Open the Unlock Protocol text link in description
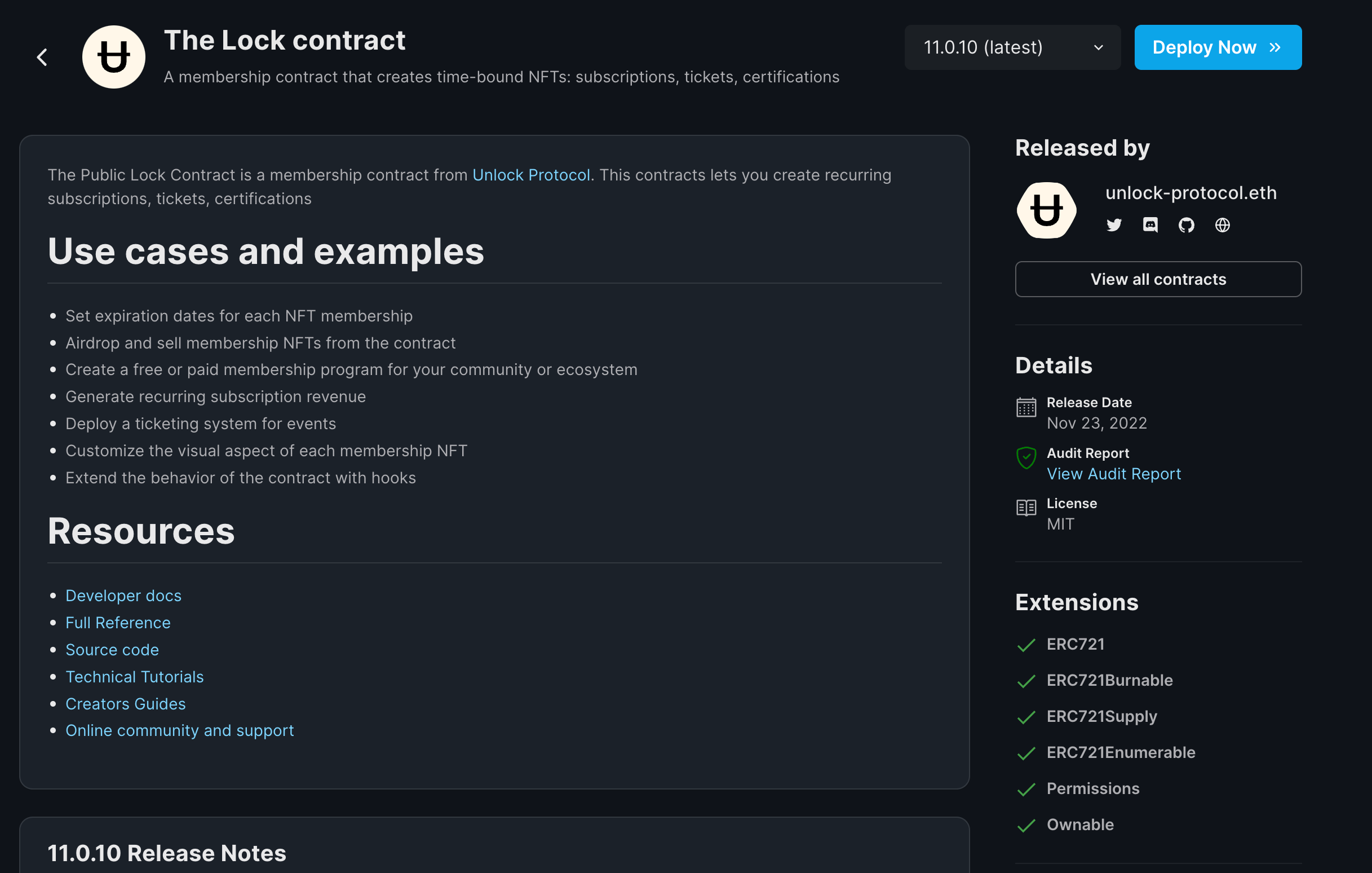The height and width of the screenshot is (873, 1372). coord(531,175)
